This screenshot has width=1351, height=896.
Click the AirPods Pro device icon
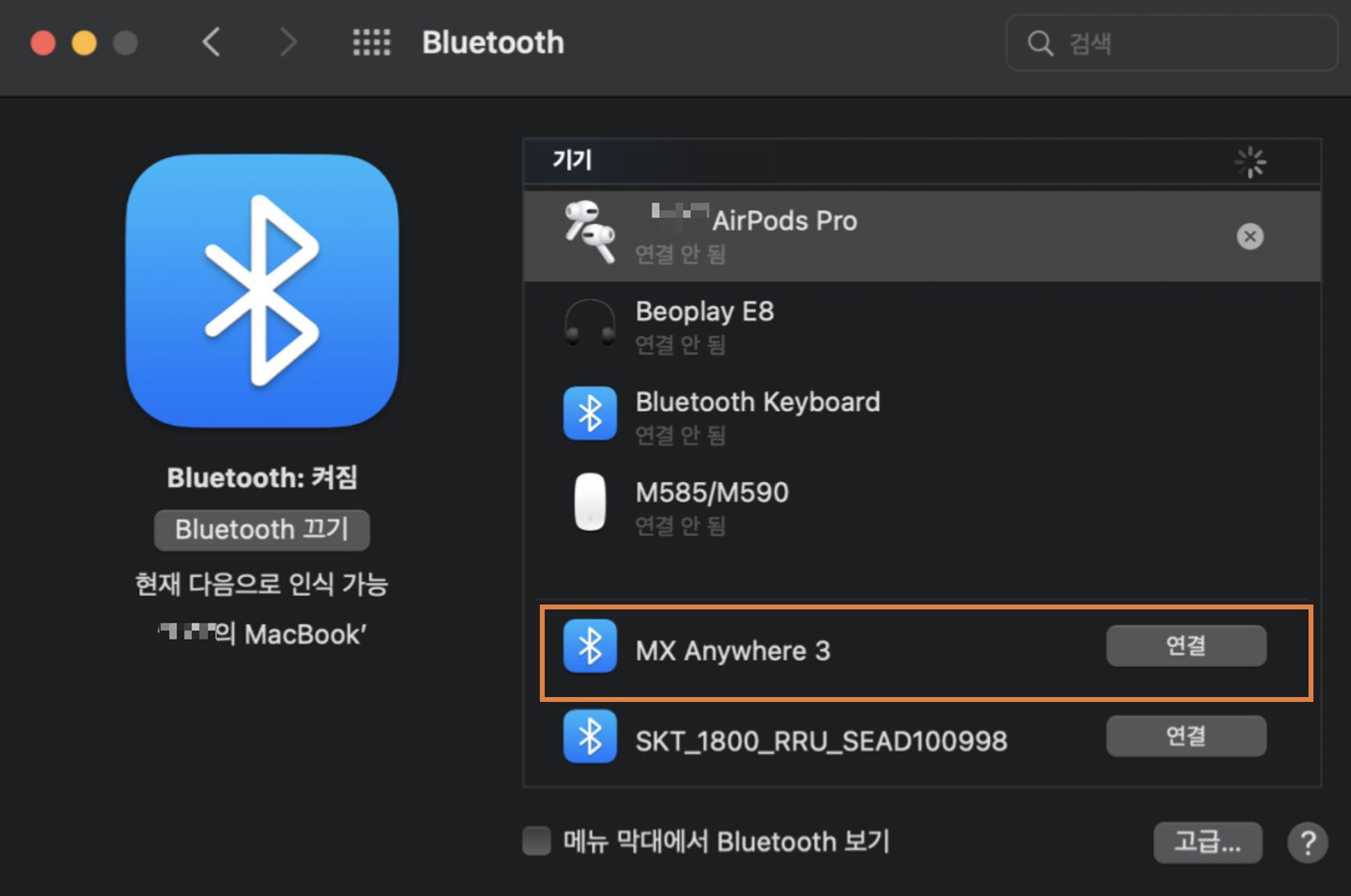(x=589, y=232)
